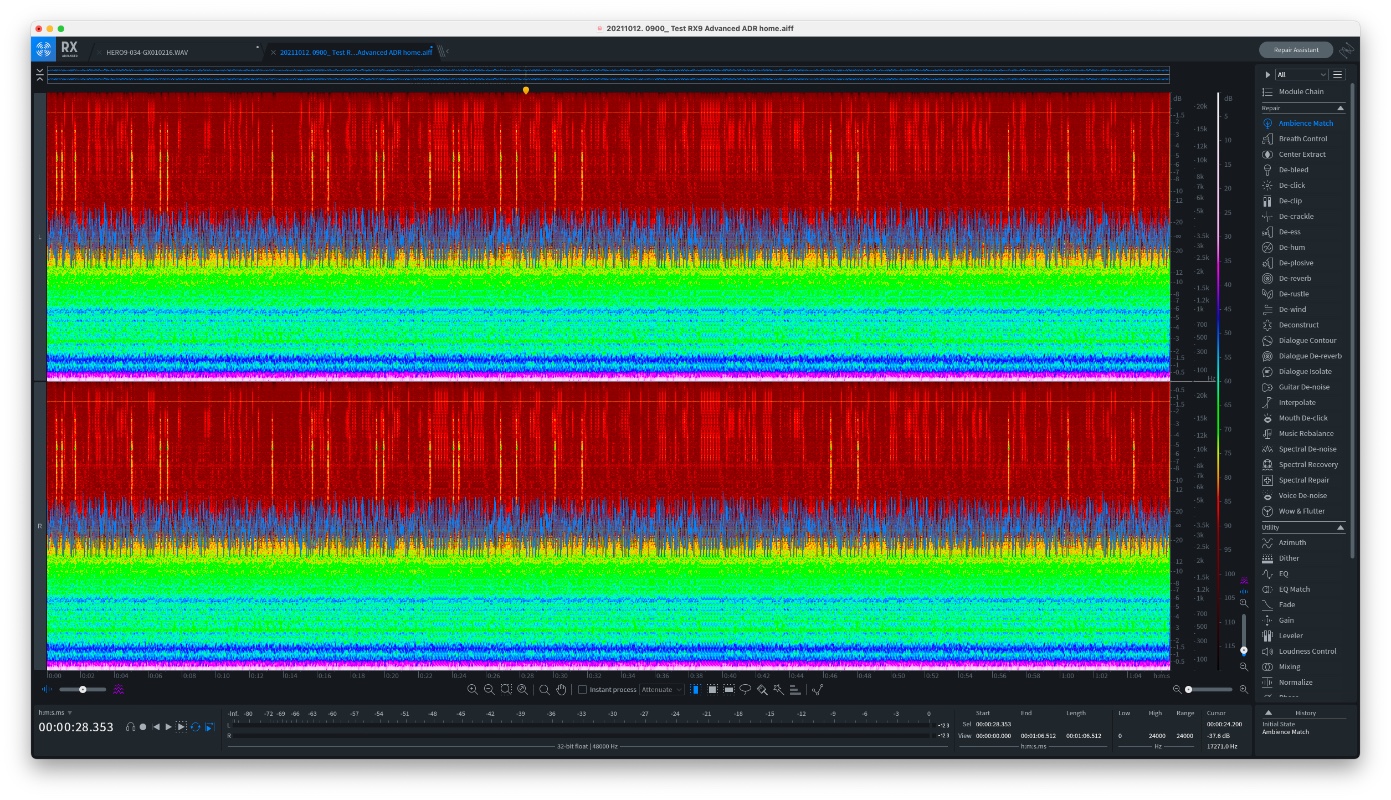Viewport: 1391px width, 800px height.
Task: Open the module filter All dropdown
Action: 1302,74
